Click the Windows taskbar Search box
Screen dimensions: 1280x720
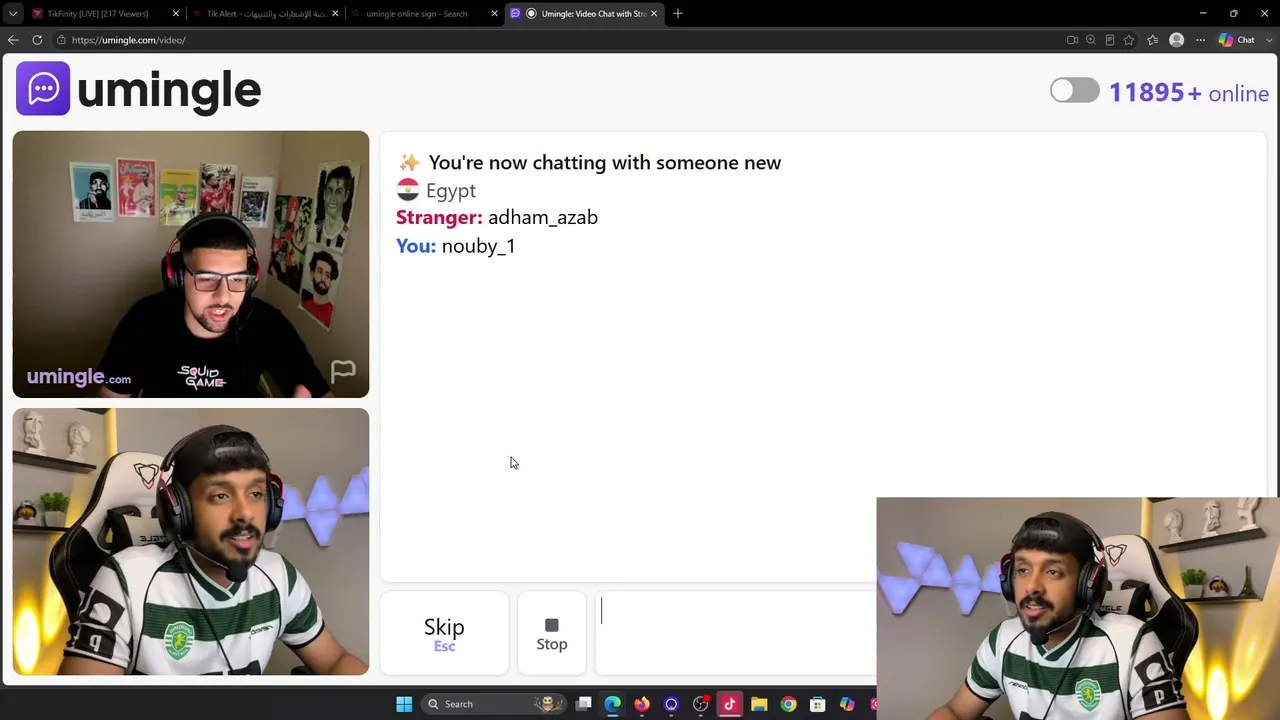492,704
